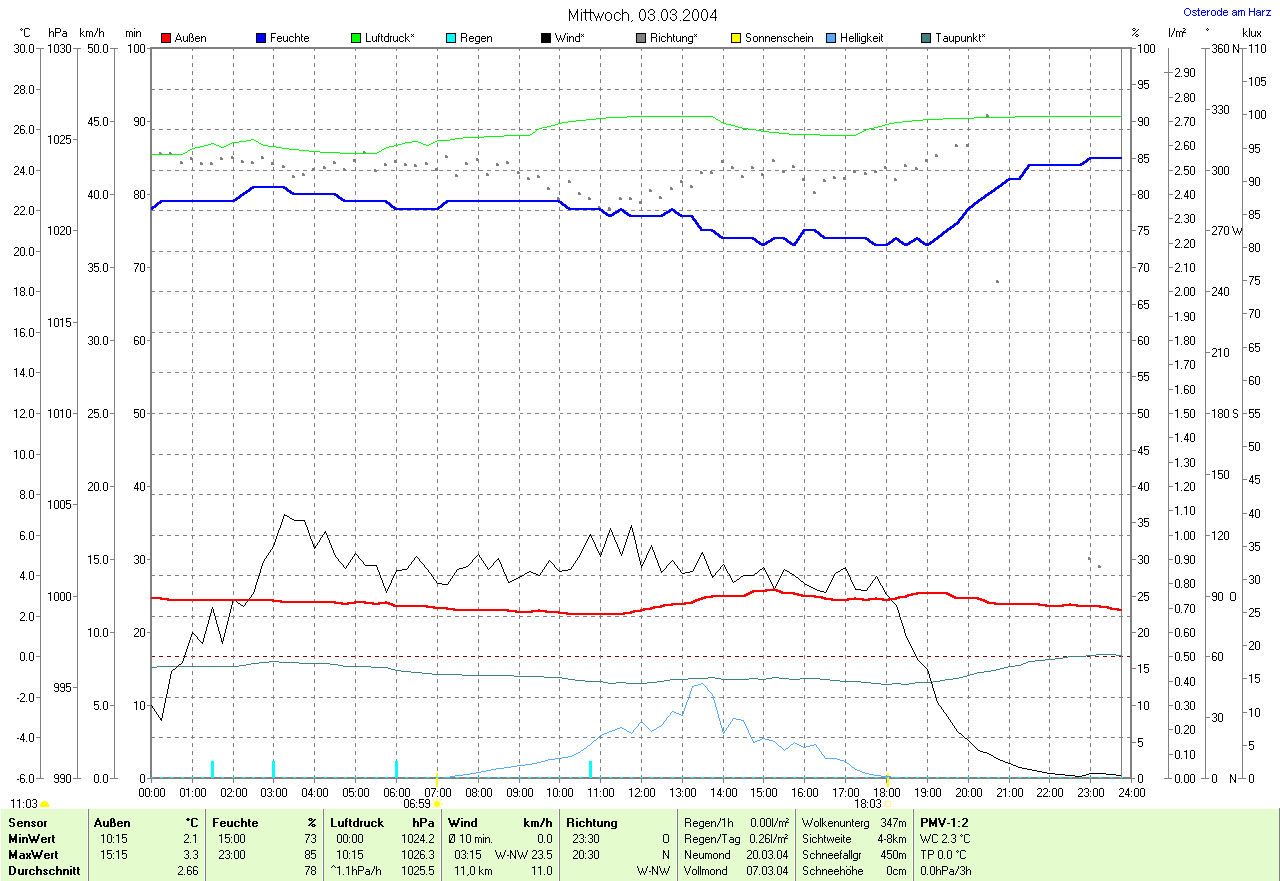
Task: Click the dark teal Taupunkt legend square
Action: pos(926,38)
